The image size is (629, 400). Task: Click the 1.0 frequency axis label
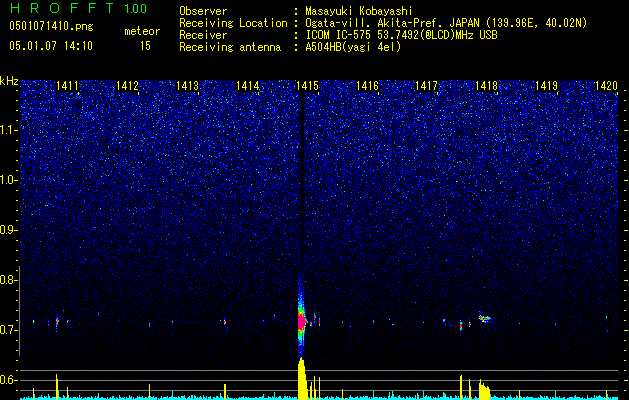(8, 180)
